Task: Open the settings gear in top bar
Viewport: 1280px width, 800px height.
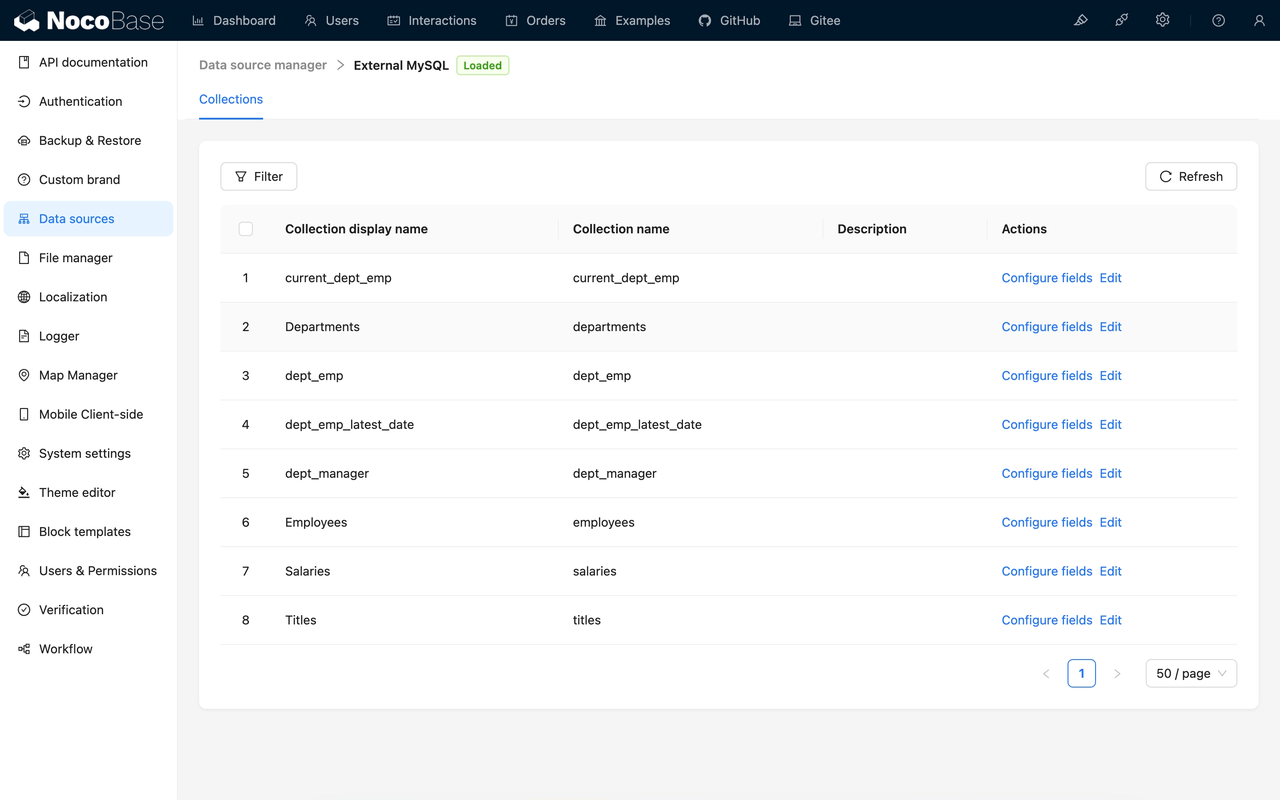Action: point(1162,20)
